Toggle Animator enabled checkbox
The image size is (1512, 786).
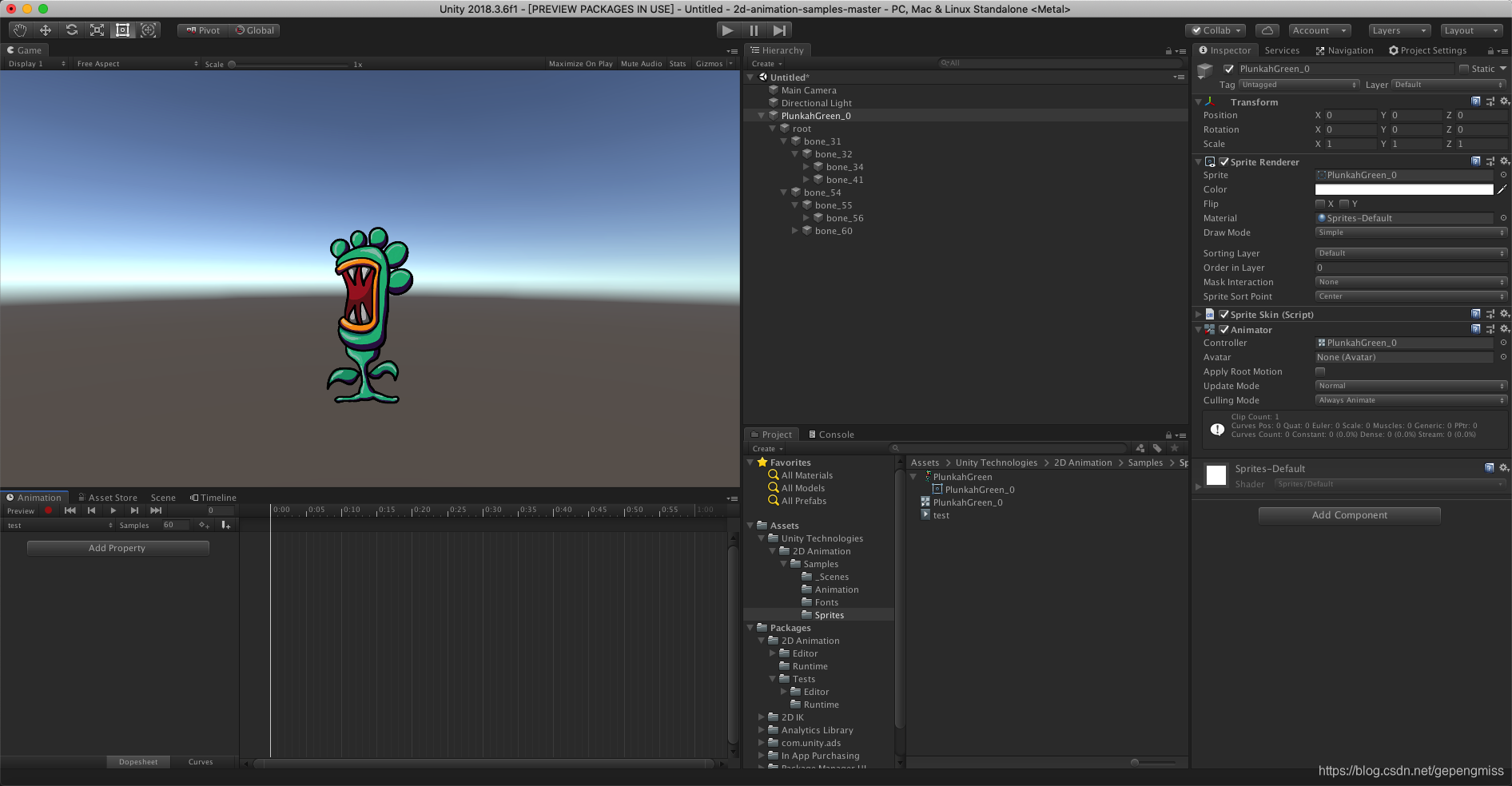click(1224, 329)
